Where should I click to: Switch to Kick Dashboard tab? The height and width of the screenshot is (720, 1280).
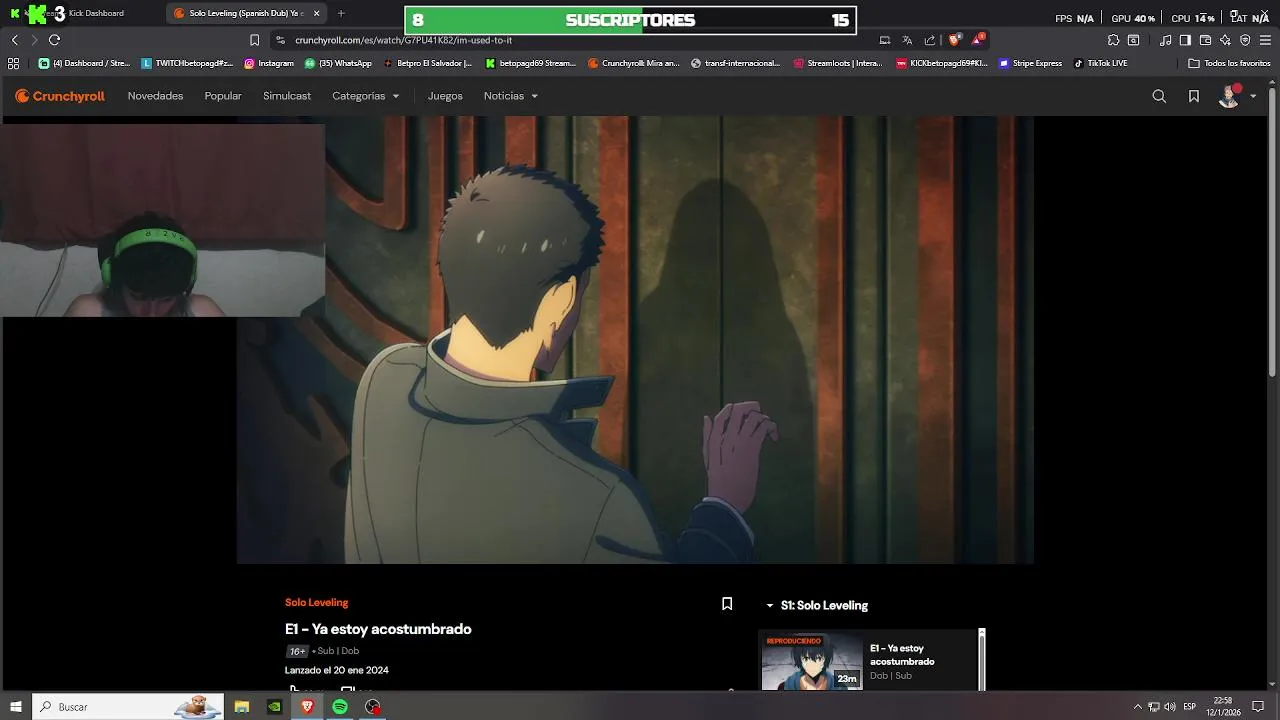[x=80, y=13]
